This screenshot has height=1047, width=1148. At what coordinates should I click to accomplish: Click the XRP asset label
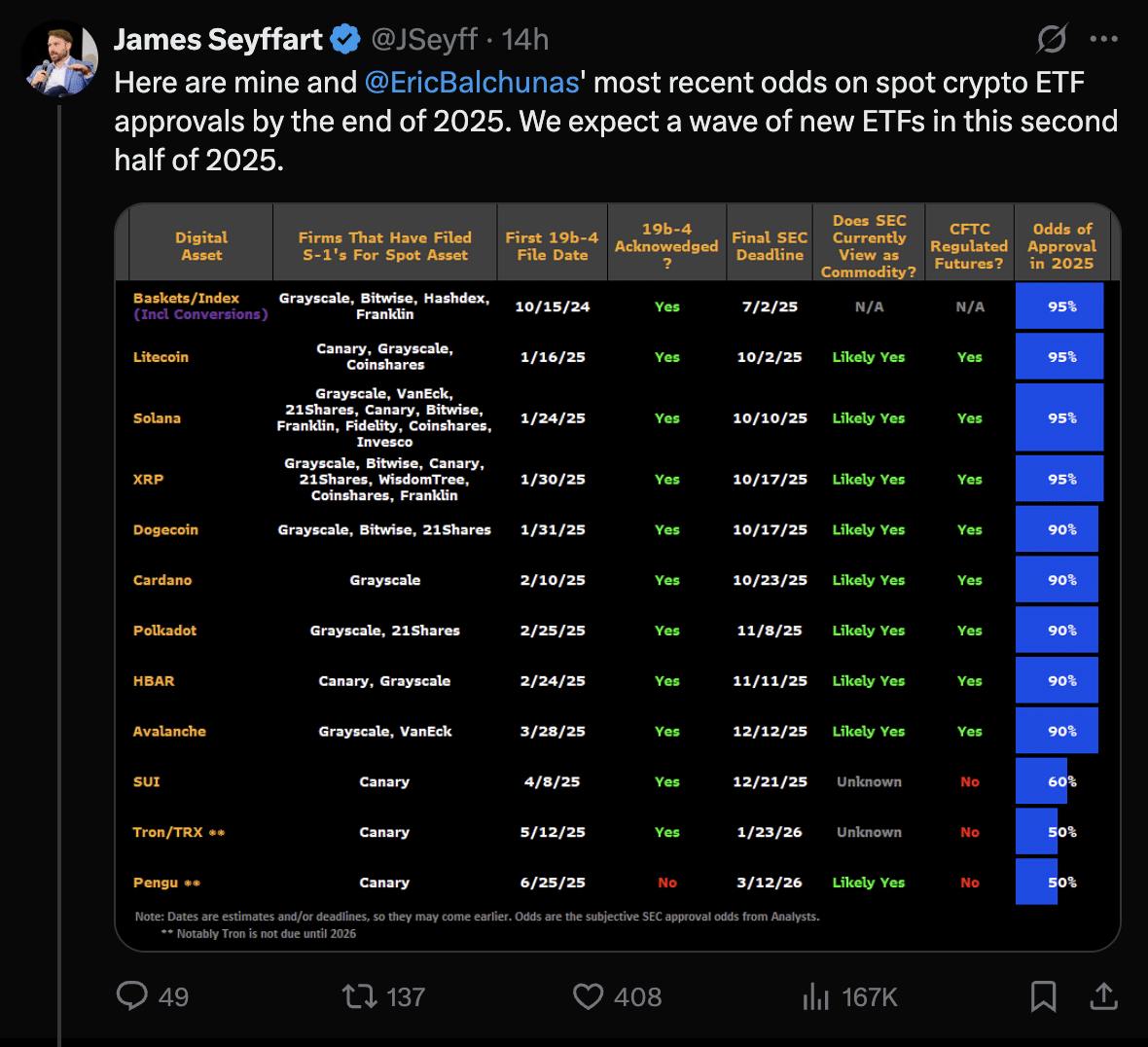pos(148,480)
